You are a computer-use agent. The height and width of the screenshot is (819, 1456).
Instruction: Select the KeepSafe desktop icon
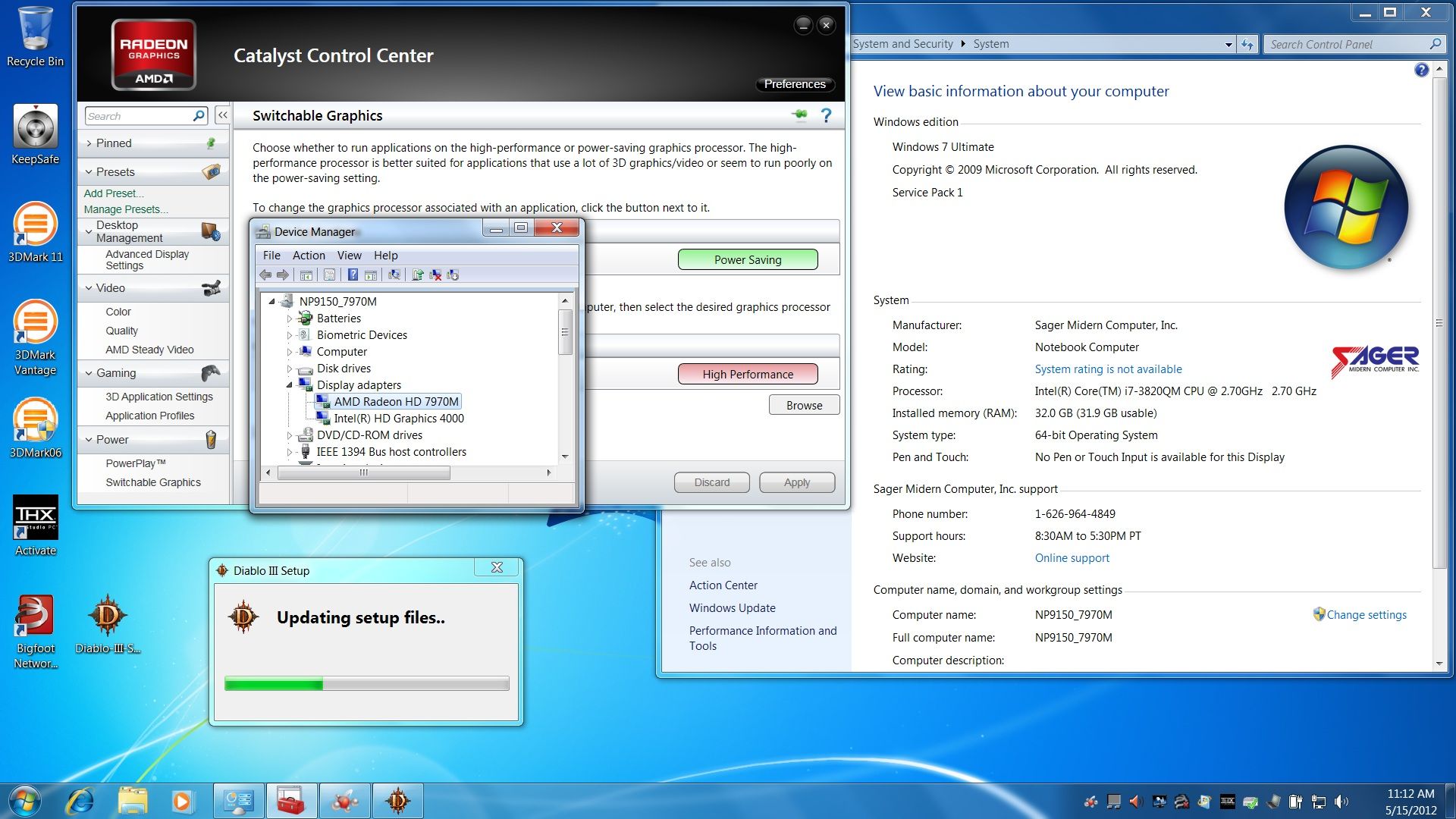(x=35, y=135)
